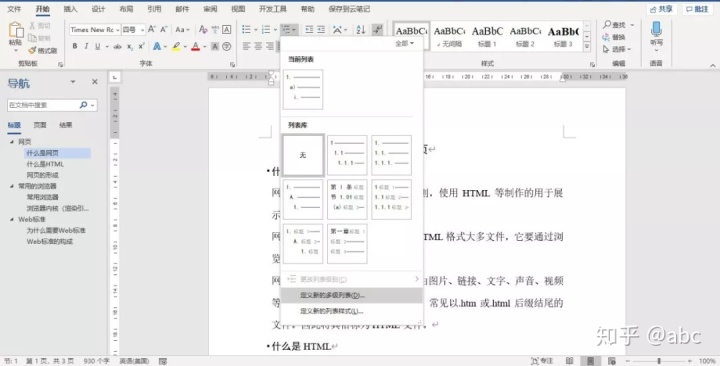Click the 共享 (Share) button
Screen dimensions: 720x366
click(x=662, y=9)
